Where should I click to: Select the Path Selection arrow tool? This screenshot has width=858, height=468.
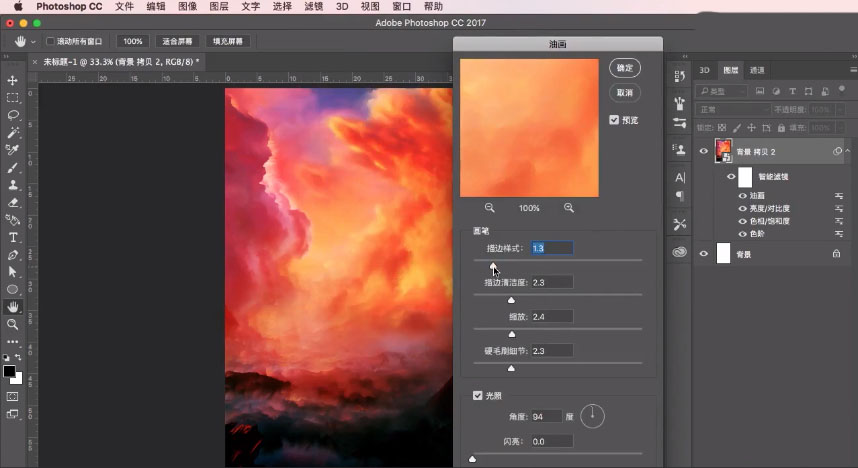[x=13, y=272]
